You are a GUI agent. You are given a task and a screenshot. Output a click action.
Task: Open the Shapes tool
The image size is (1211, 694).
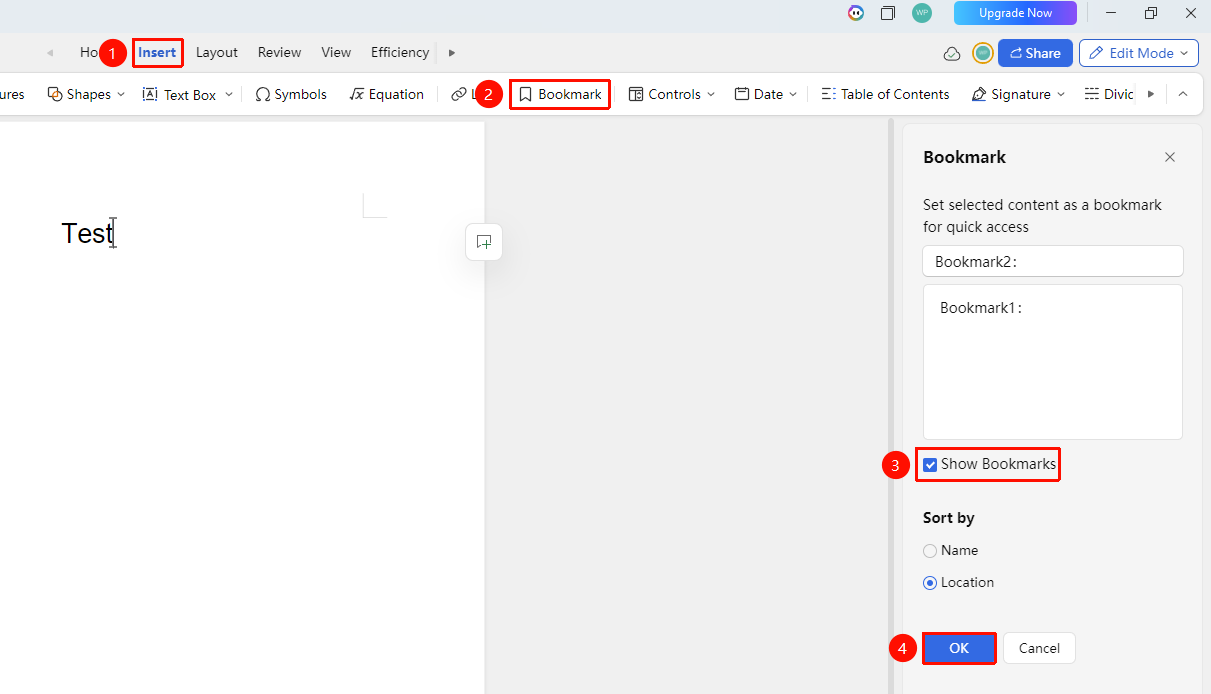(x=86, y=94)
